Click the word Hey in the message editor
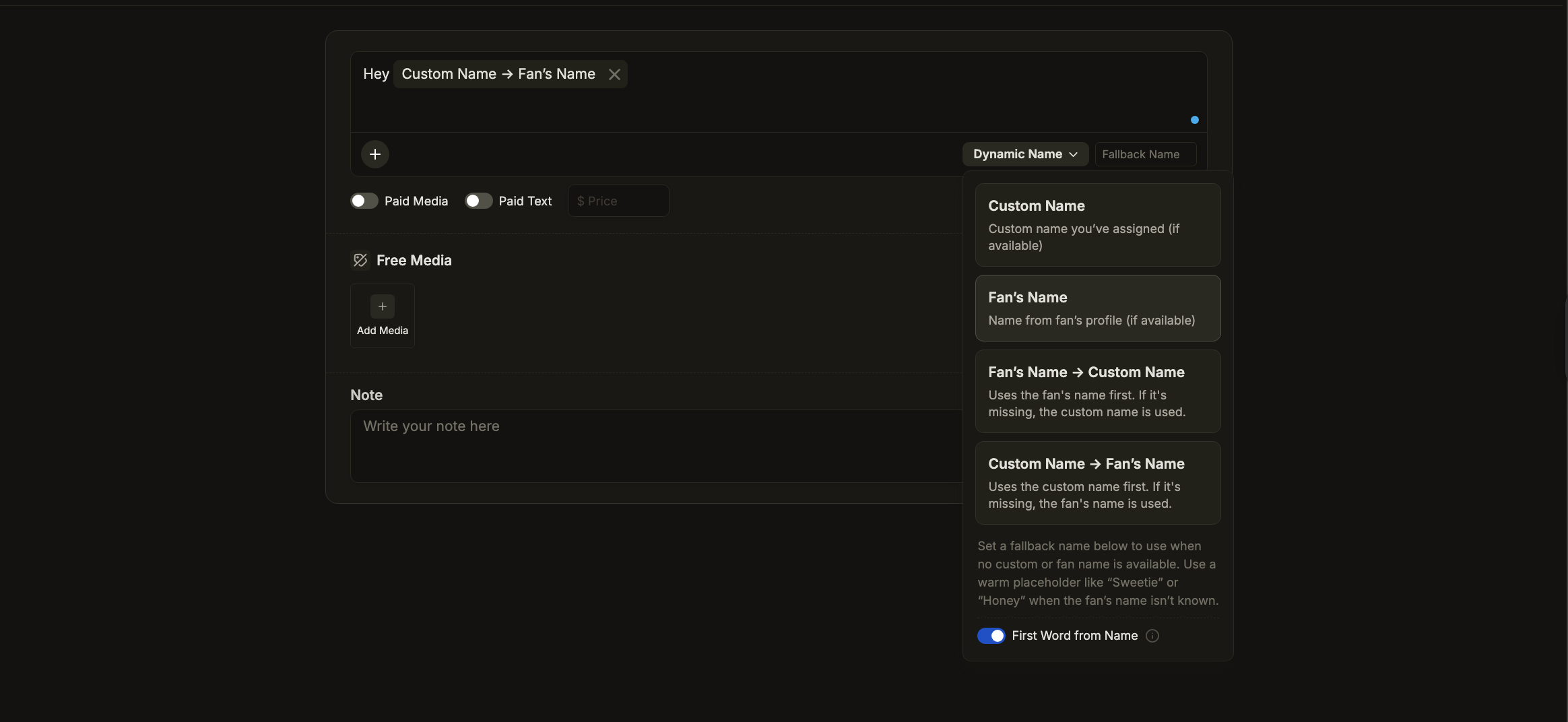This screenshot has height=722, width=1568. pyautogui.click(x=376, y=74)
